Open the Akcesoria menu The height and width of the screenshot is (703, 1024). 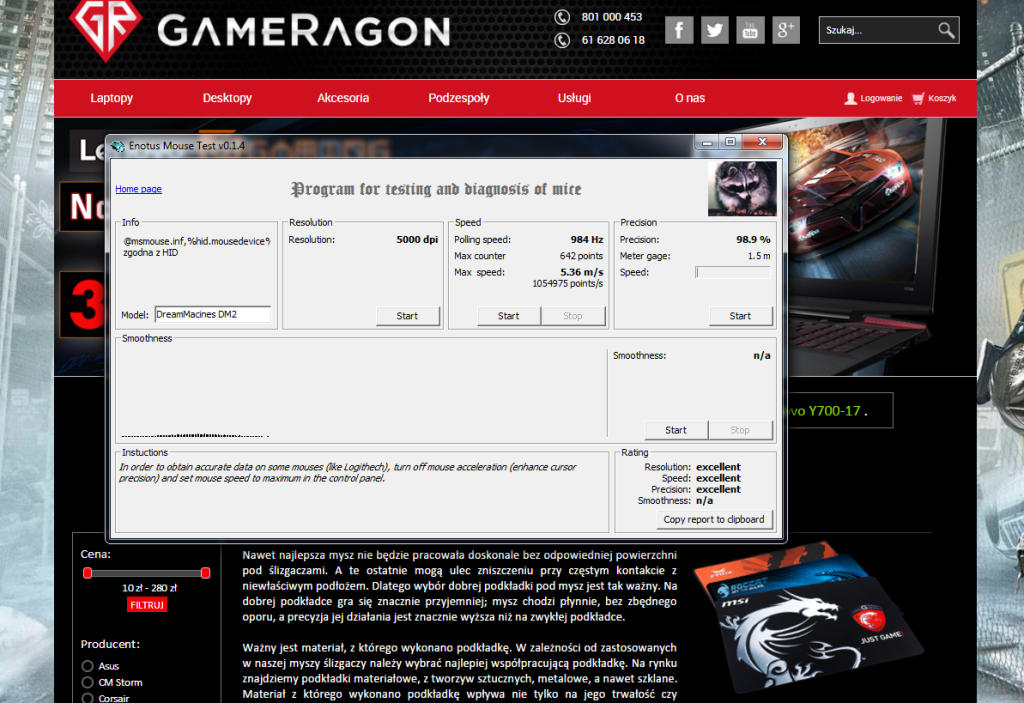point(343,98)
